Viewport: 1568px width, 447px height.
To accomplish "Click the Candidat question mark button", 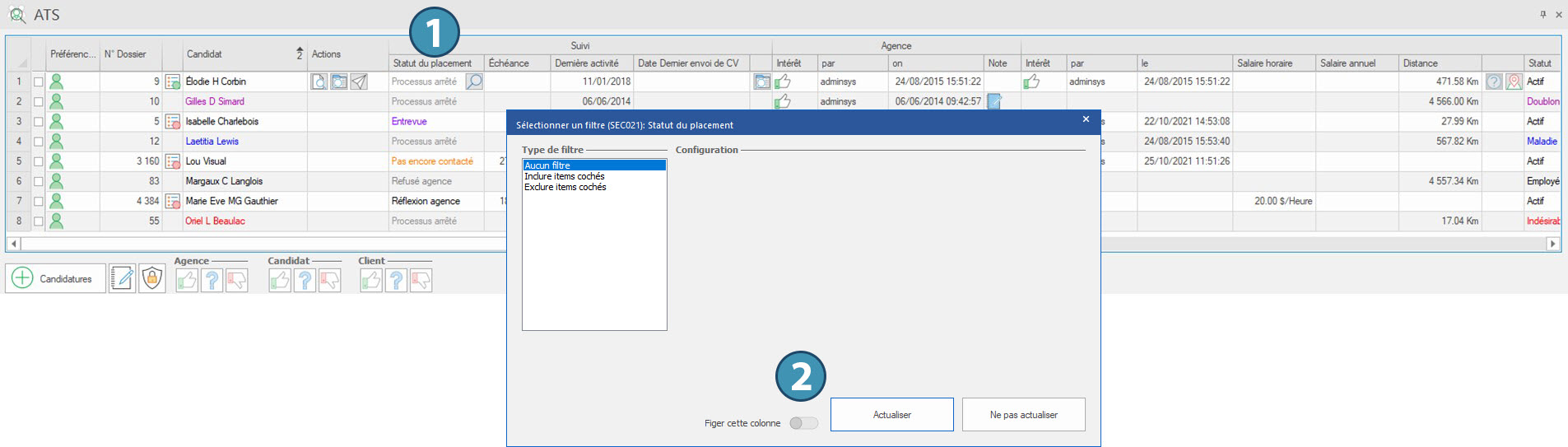I will 305,281.
